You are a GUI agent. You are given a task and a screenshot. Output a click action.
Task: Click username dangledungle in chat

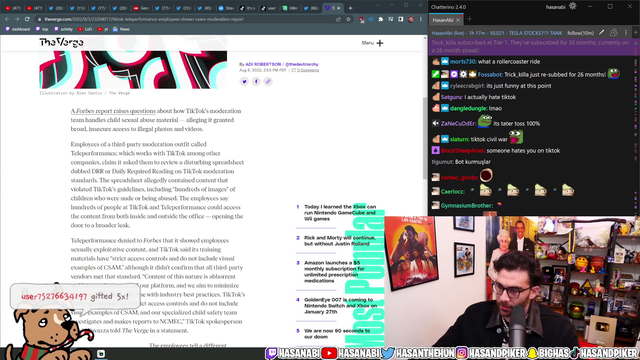click(468, 109)
